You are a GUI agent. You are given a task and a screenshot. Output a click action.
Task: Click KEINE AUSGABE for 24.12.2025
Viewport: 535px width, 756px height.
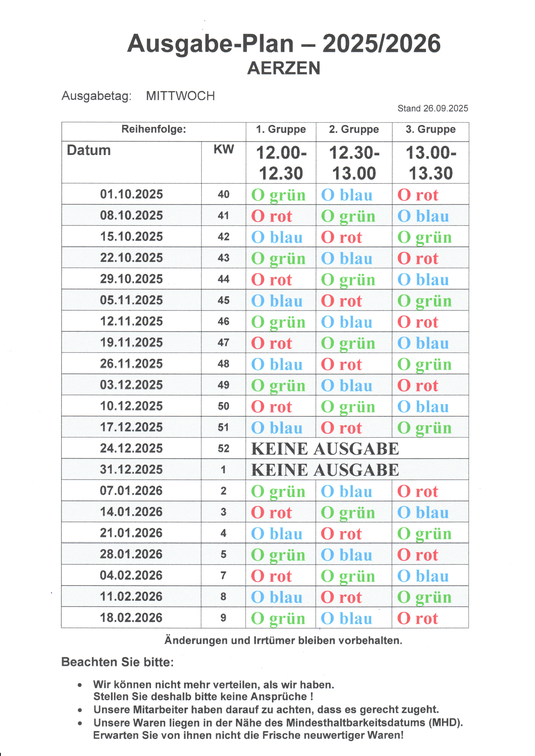[325, 449]
